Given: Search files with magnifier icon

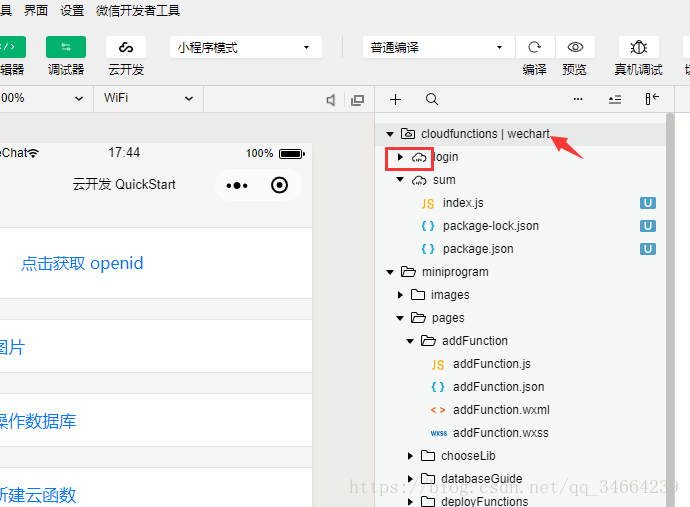Looking at the screenshot, I should click(x=432, y=99).
